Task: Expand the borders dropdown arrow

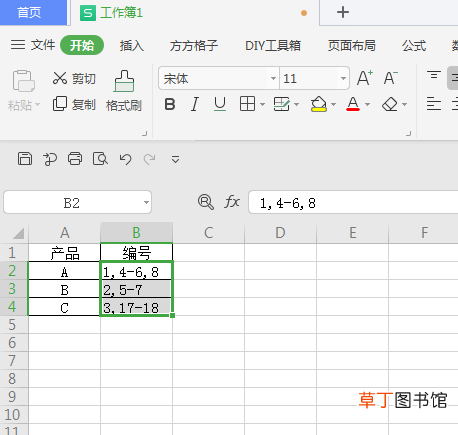Action: (x=262, y=105)
